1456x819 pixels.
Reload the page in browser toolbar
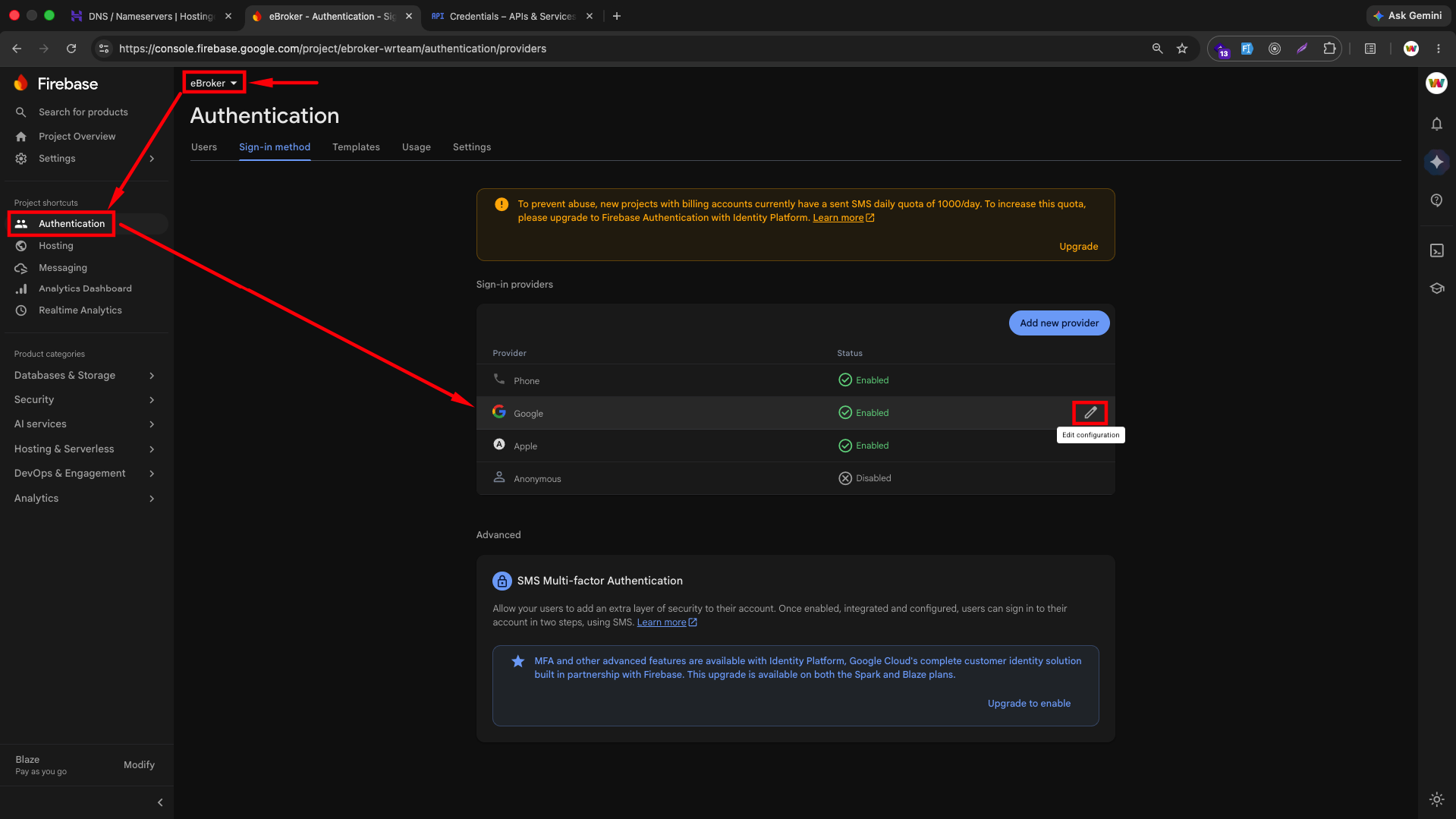[71, 49]
